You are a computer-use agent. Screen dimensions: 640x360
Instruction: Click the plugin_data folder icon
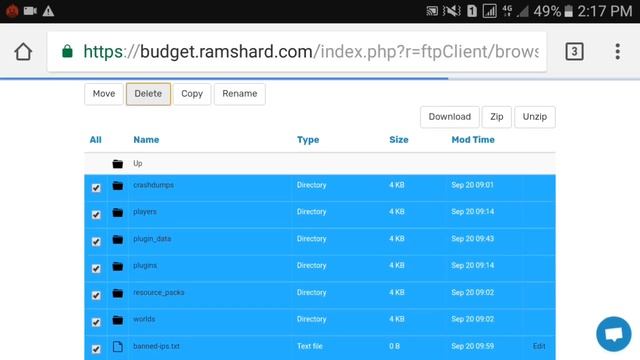click(x=118, y=239)
